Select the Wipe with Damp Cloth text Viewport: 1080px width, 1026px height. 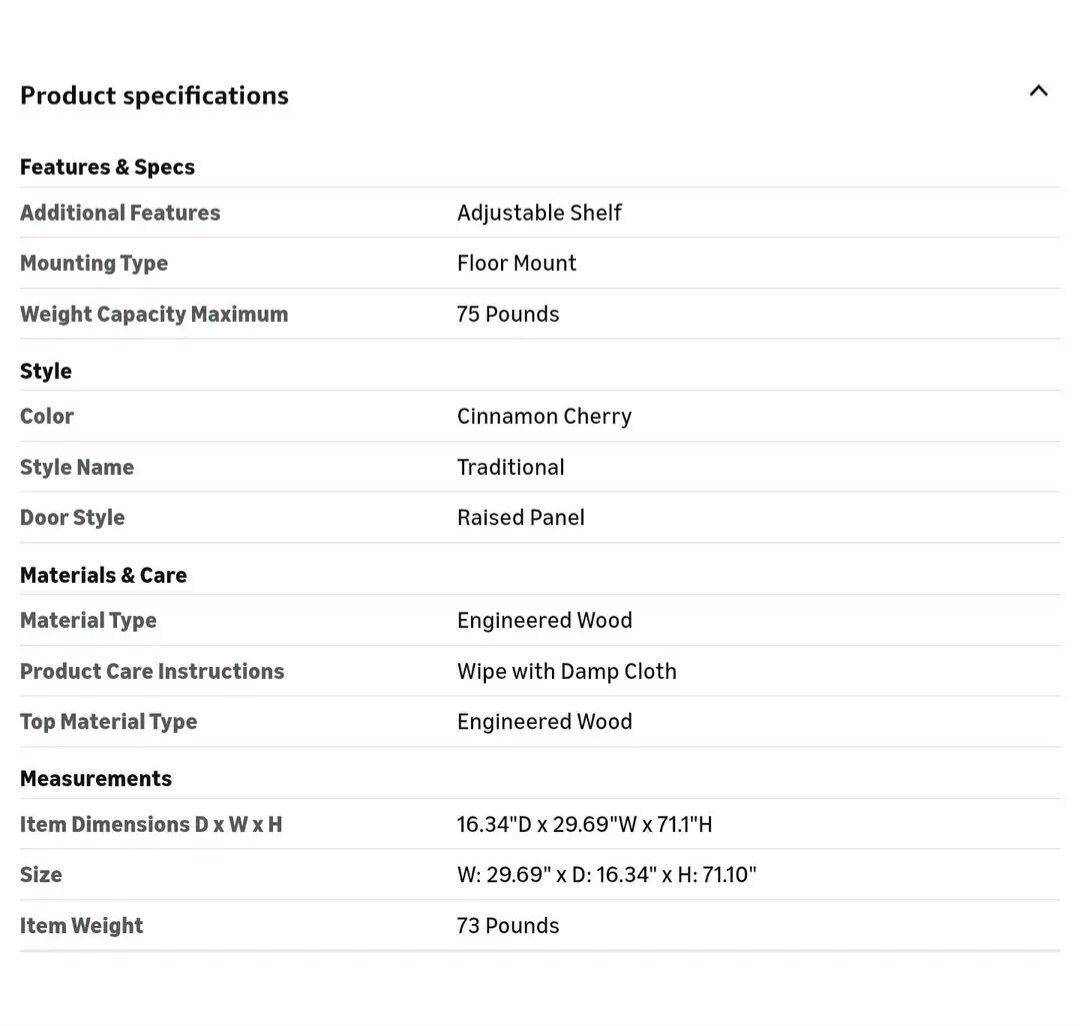click(566, 671)
